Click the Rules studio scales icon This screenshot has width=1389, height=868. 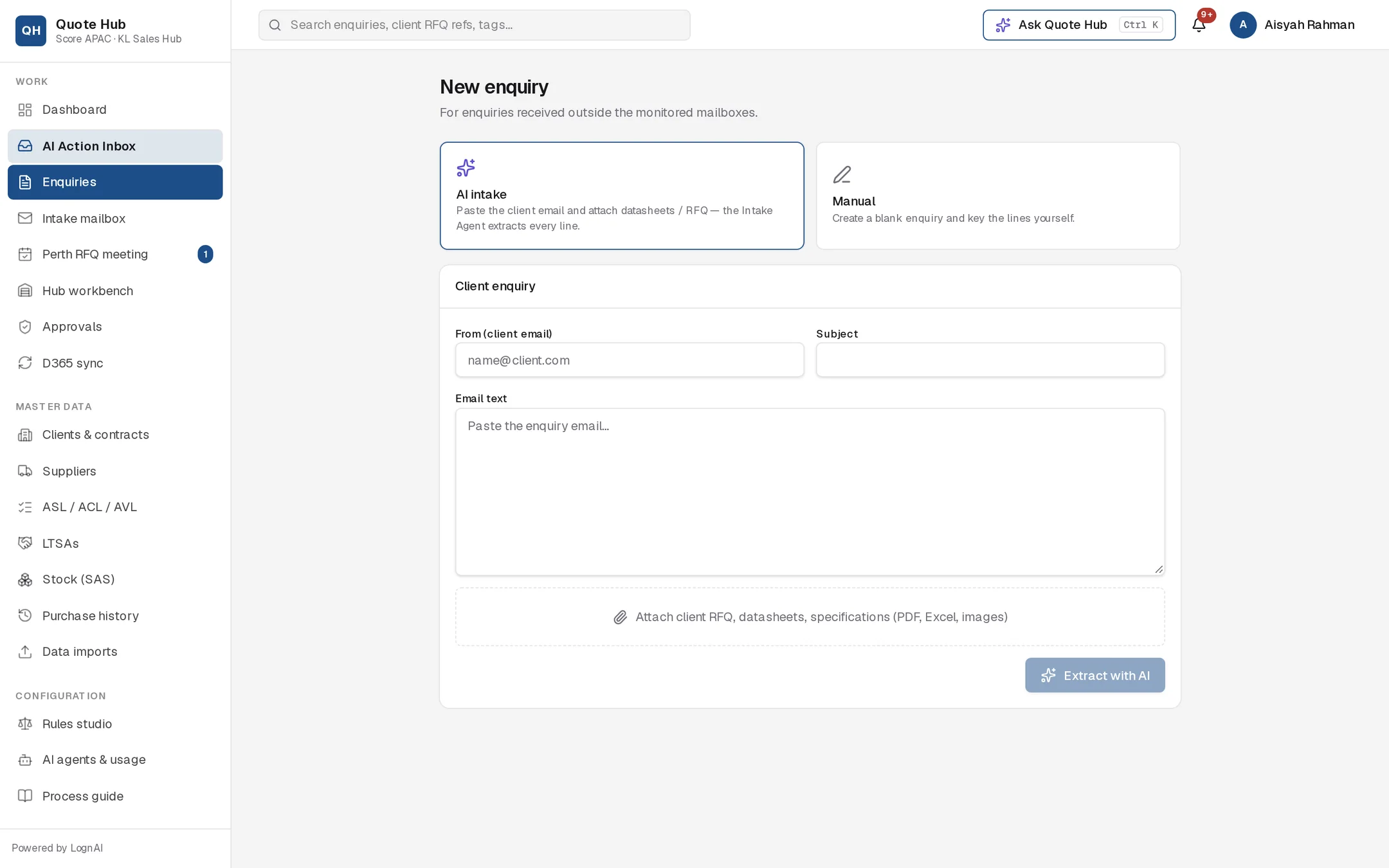point(25,724)
